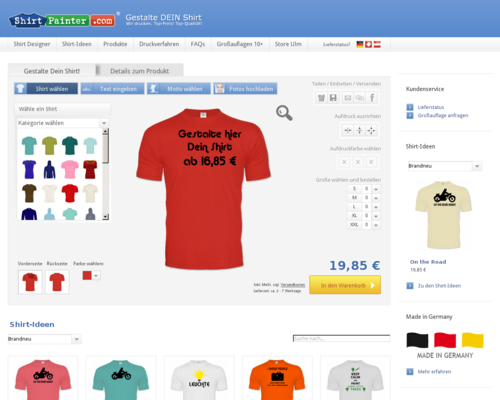
Task: Pick the blue women's shirt in list
Action: tap(29, 169)
